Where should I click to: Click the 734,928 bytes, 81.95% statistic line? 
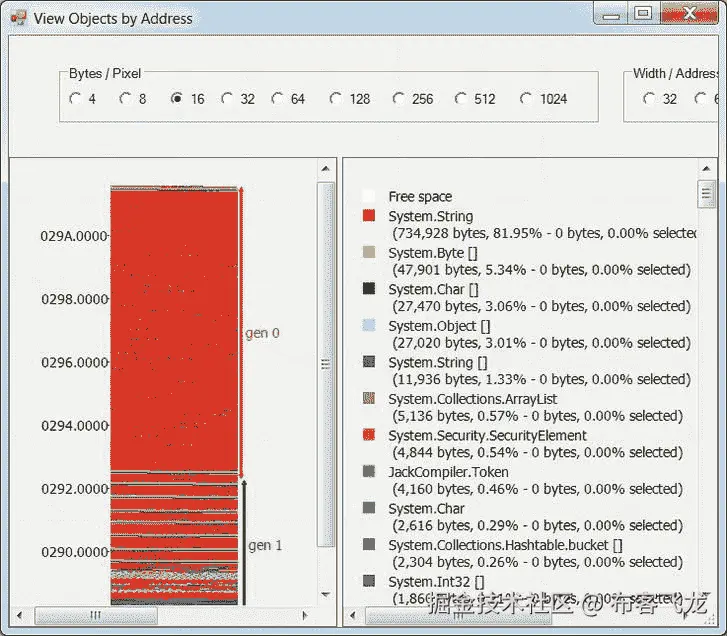pyautogui.click(x=544, y=233)
